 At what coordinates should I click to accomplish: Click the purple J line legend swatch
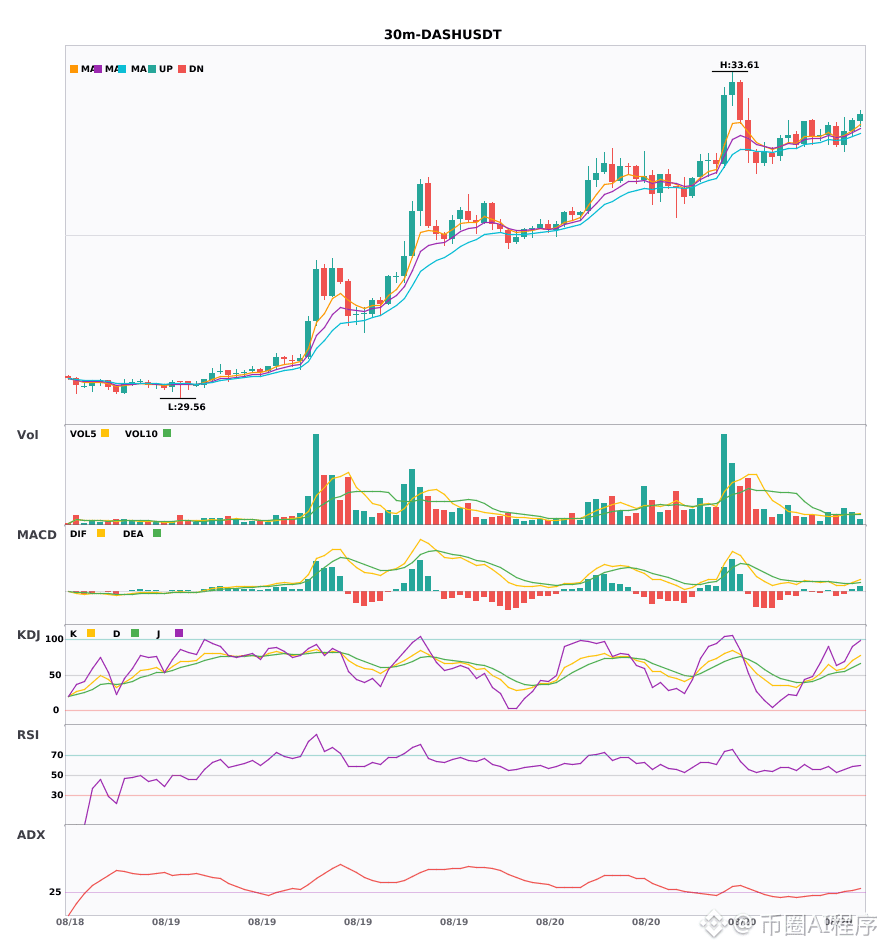click(x=179, y=633)
